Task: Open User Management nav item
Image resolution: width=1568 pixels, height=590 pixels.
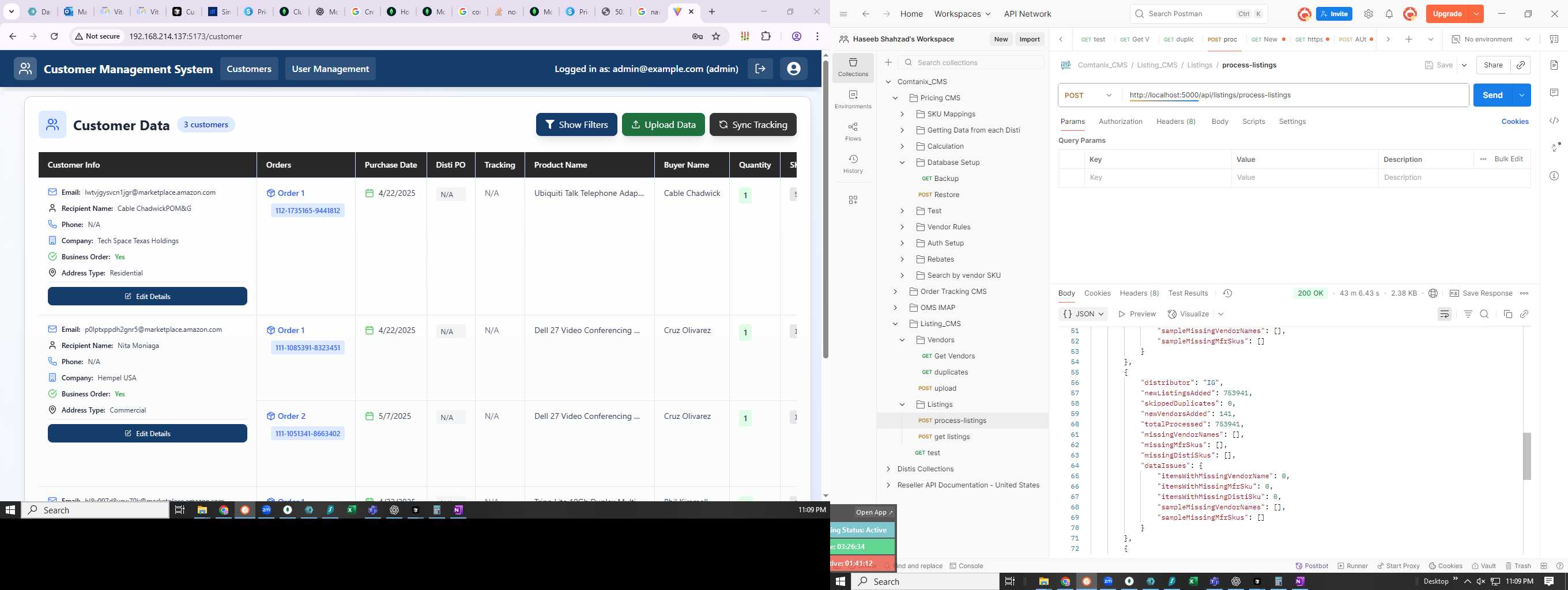Action: (330, 69)
